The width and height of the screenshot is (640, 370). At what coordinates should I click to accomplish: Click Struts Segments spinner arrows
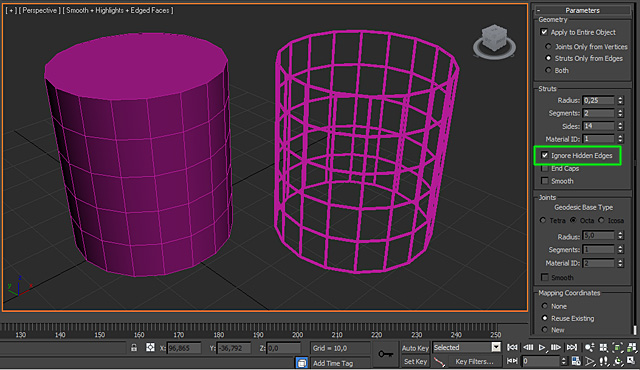(620, 113)
